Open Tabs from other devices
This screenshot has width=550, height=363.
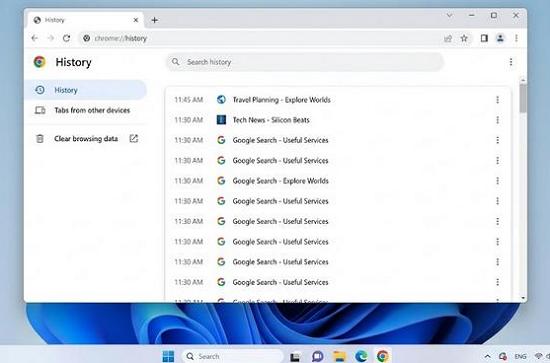coord(86,110)
